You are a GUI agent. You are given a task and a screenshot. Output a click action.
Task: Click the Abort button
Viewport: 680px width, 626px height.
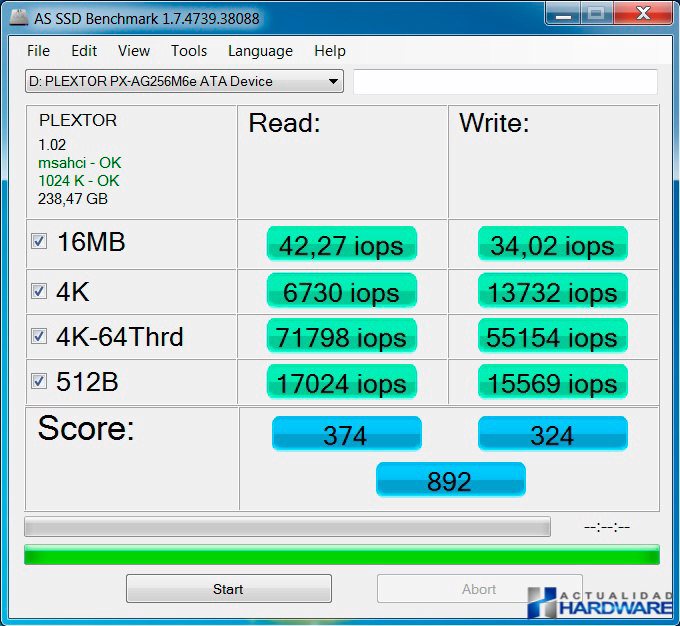(478, 589)
